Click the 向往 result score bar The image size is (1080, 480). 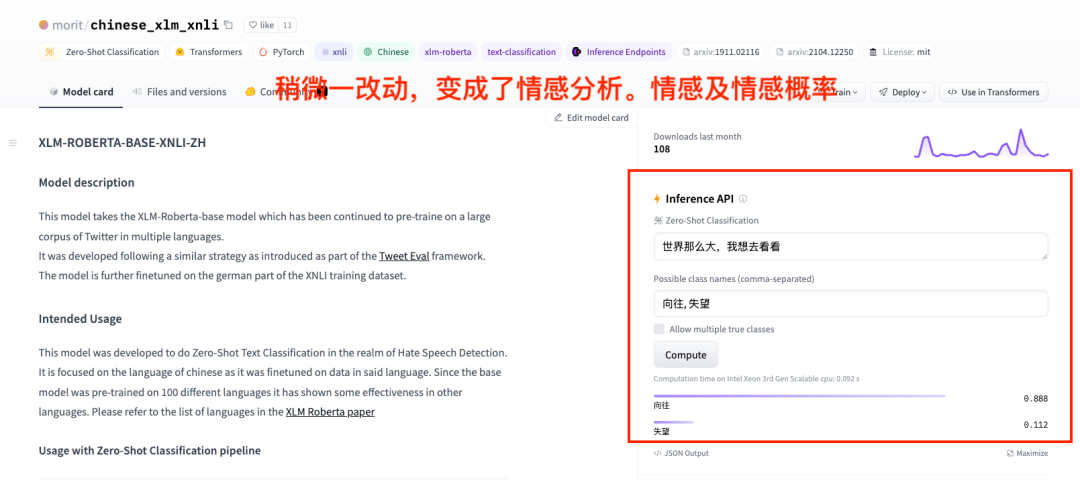799,396
